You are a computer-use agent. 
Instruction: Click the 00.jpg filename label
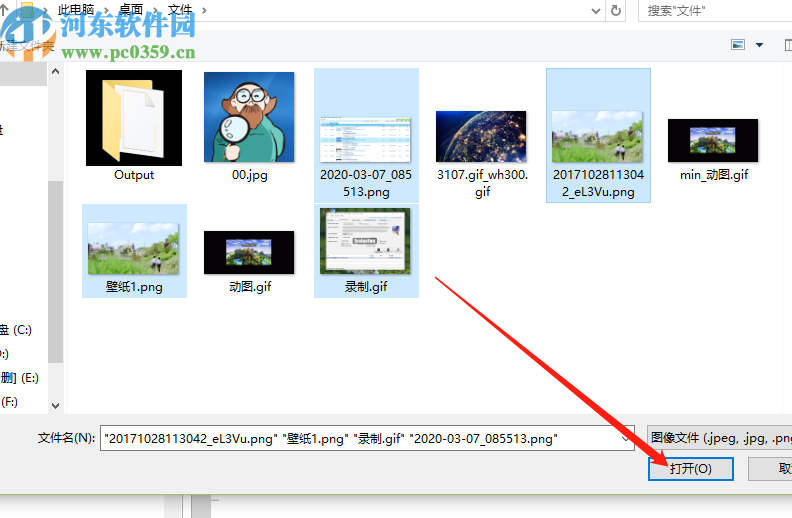tap(250, 175)
